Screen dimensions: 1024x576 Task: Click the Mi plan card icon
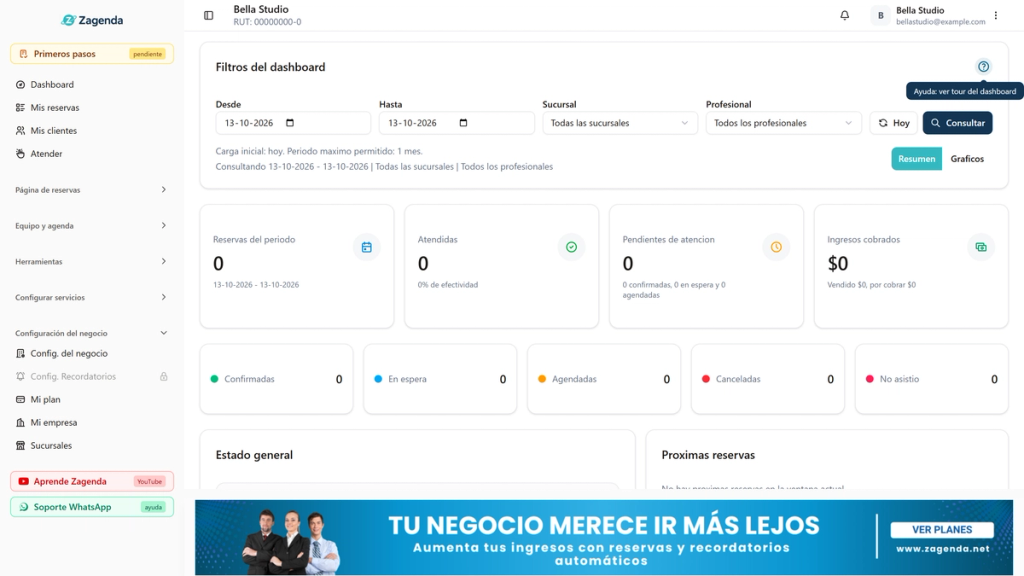tap(20, 399)
